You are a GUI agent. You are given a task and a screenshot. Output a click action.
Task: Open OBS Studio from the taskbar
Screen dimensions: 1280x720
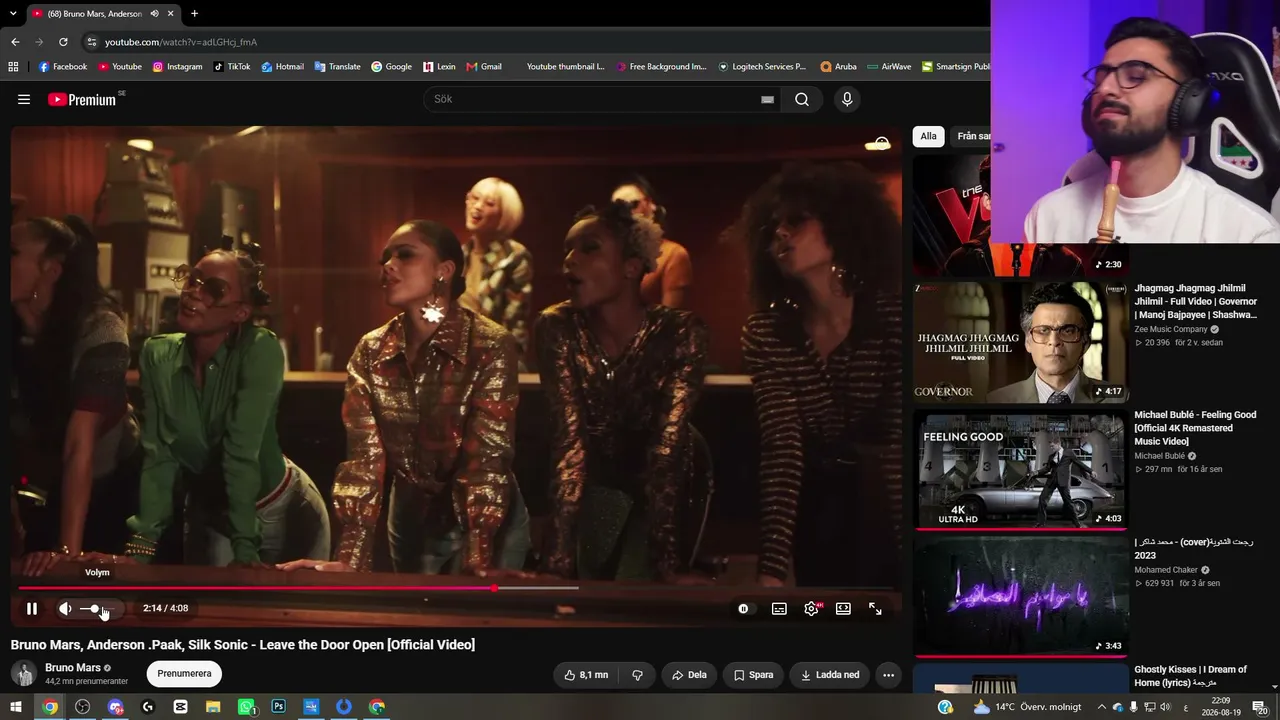pos(83,707)
